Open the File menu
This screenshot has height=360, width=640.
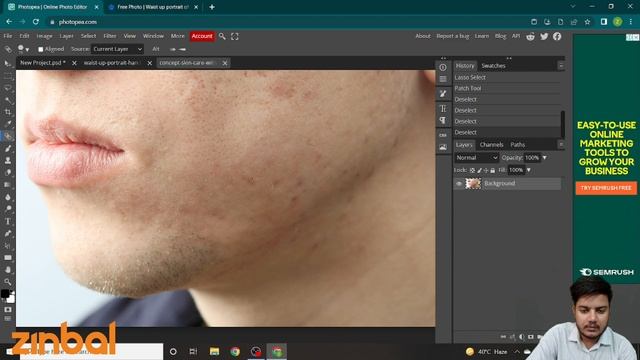pos(8,36)
